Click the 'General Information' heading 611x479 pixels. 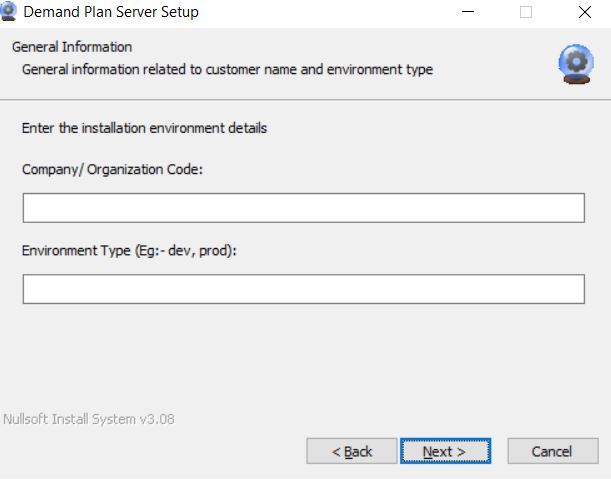point(72,47)
